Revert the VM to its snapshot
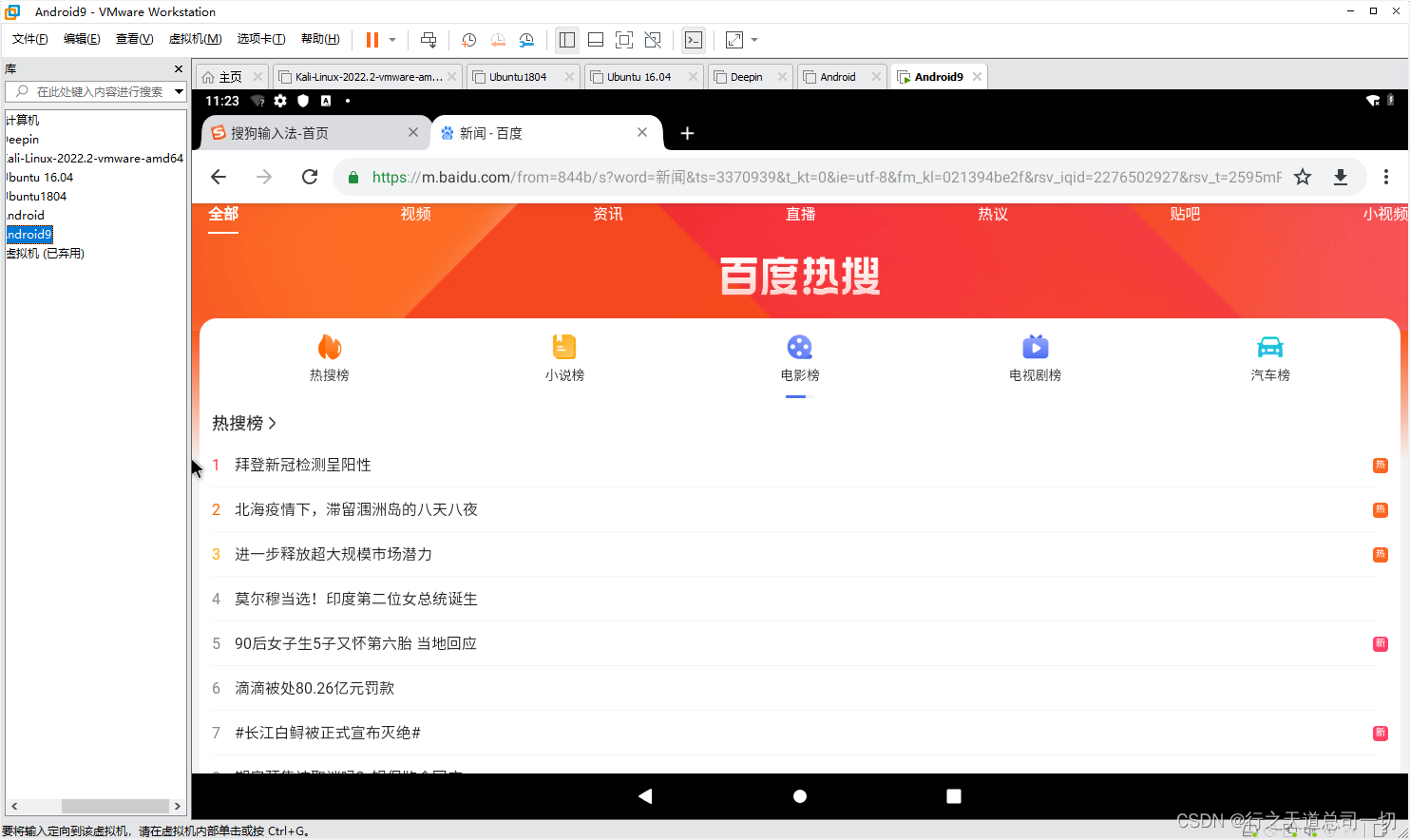The image size is (1410, 840). 498,40
